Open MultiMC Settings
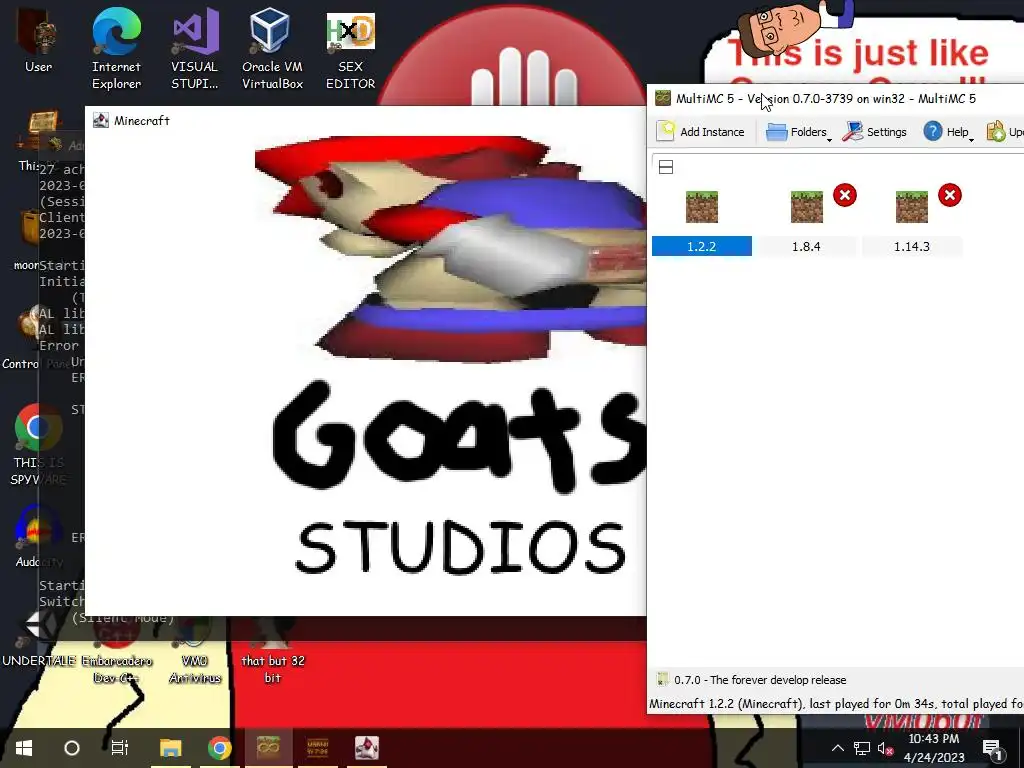1024x768 pixels. (874, 131)
